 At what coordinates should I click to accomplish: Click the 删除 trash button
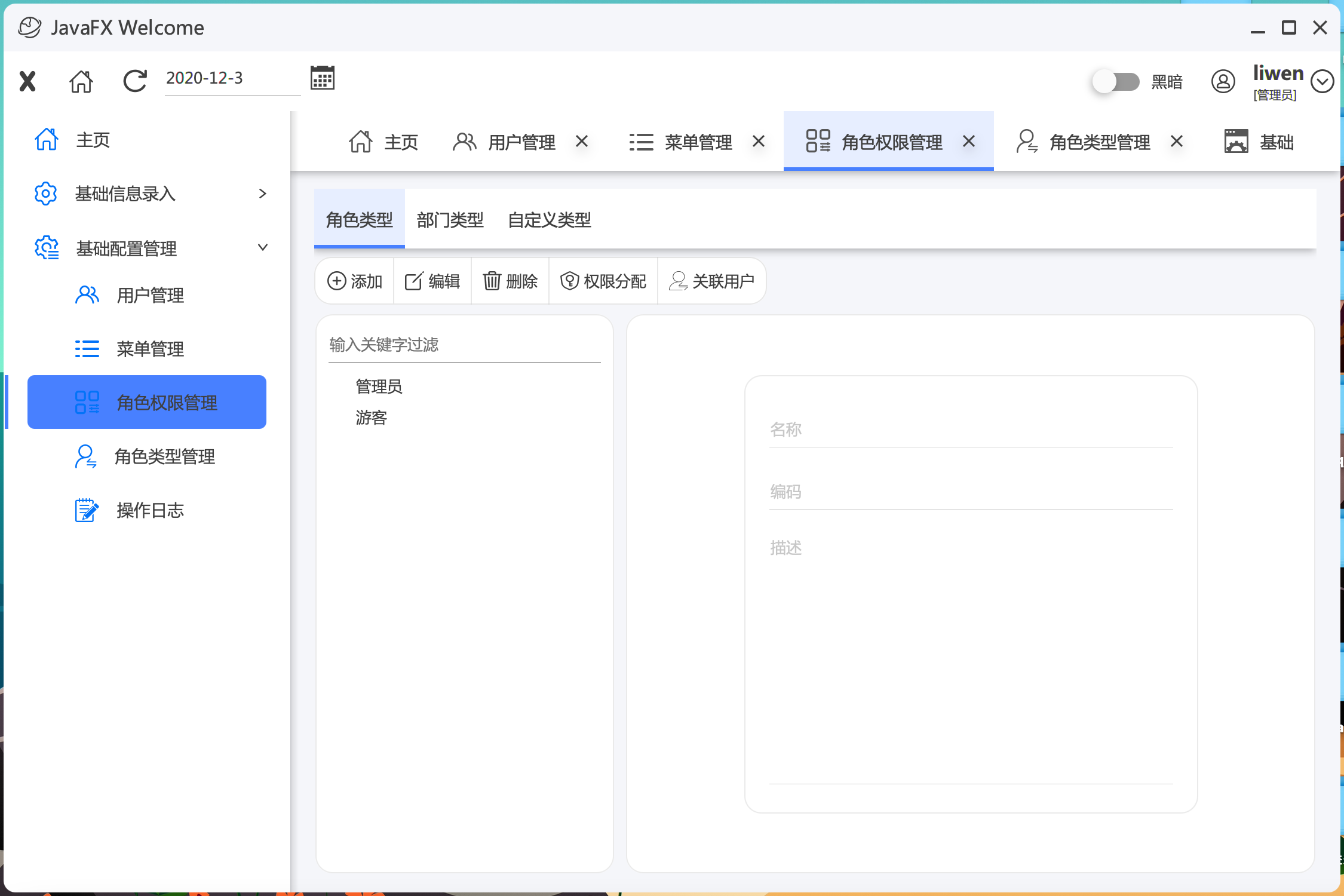point(510,281)
